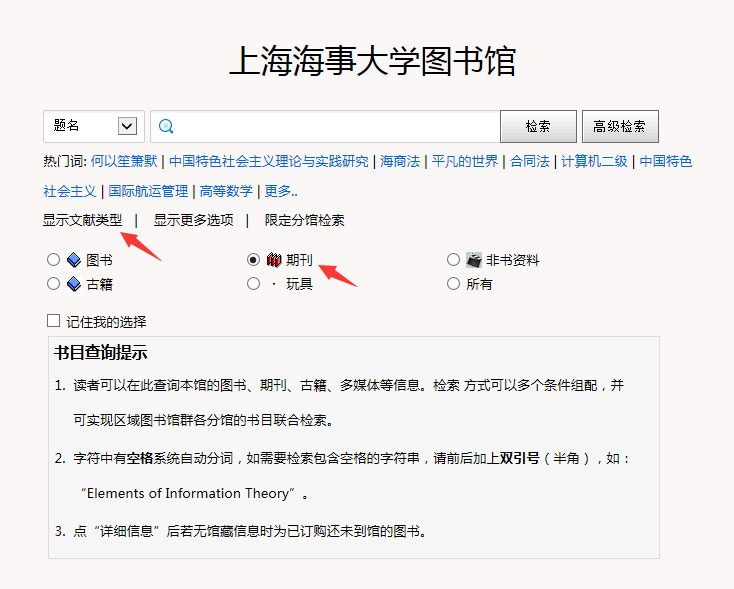The image size is (734, 589).
Task: Select the 玩具 radio button
Action: 253,283
